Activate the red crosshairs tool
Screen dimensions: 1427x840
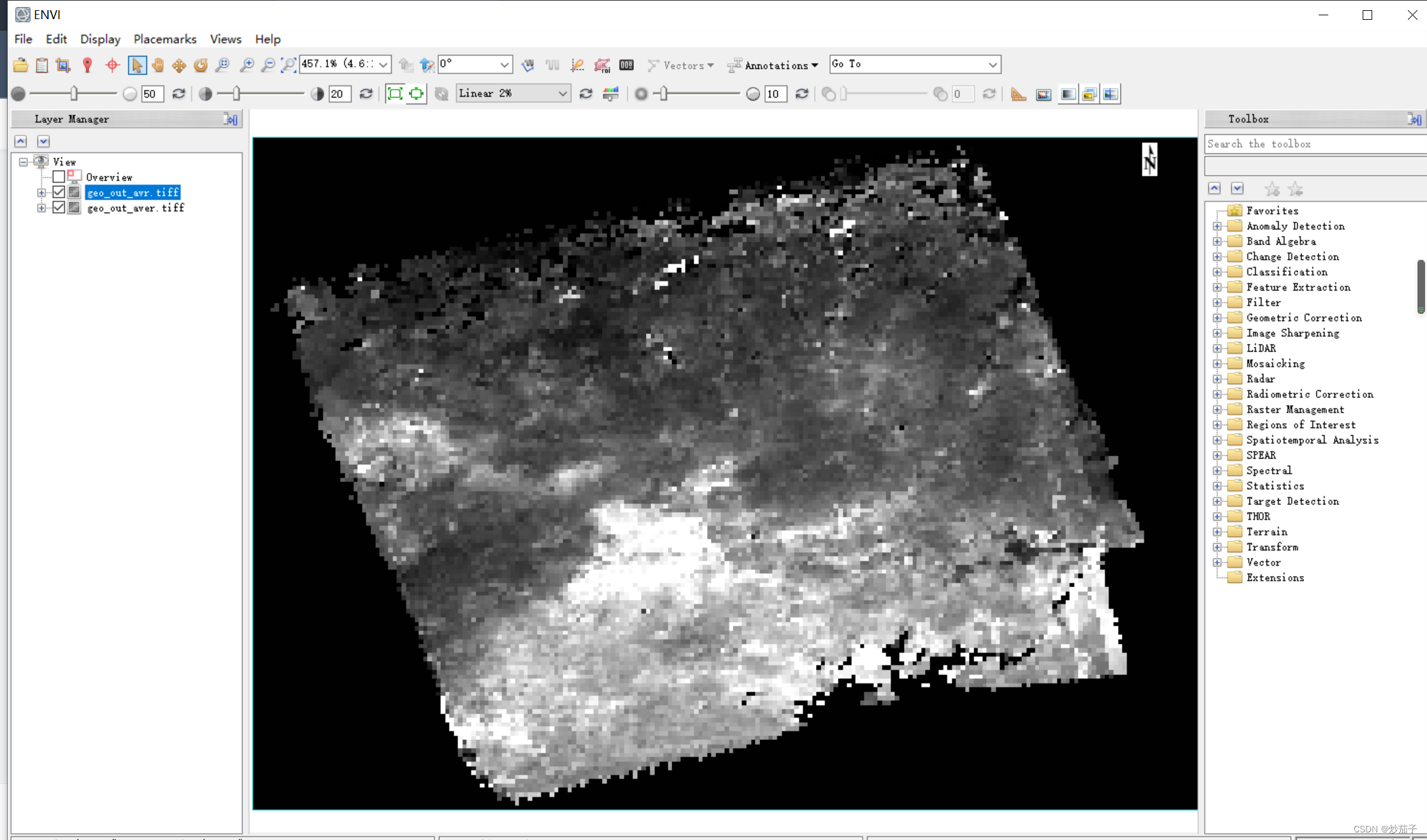113,65
